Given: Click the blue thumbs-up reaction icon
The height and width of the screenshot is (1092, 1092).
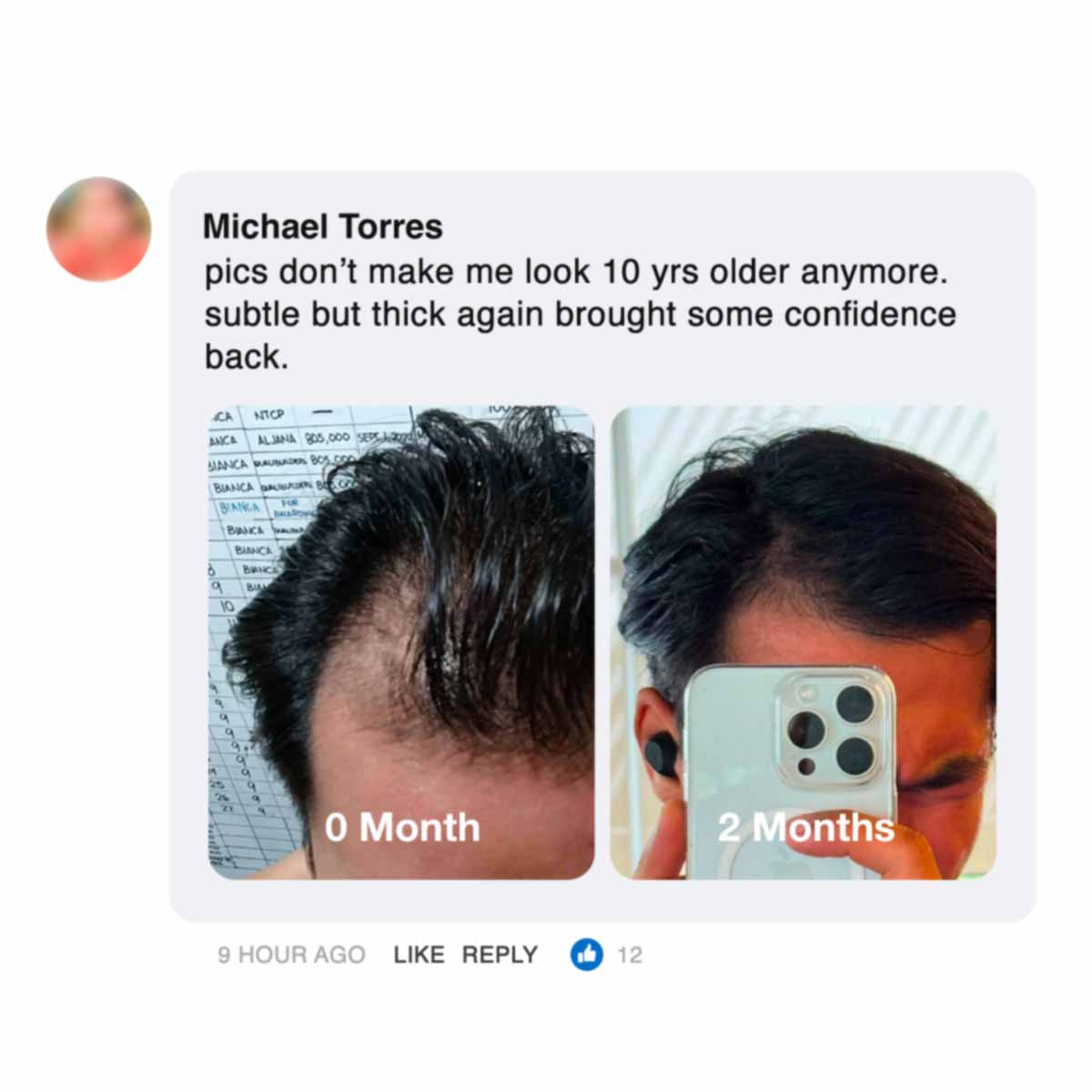Looking at the screenshot, I should [x=587, y=955].
